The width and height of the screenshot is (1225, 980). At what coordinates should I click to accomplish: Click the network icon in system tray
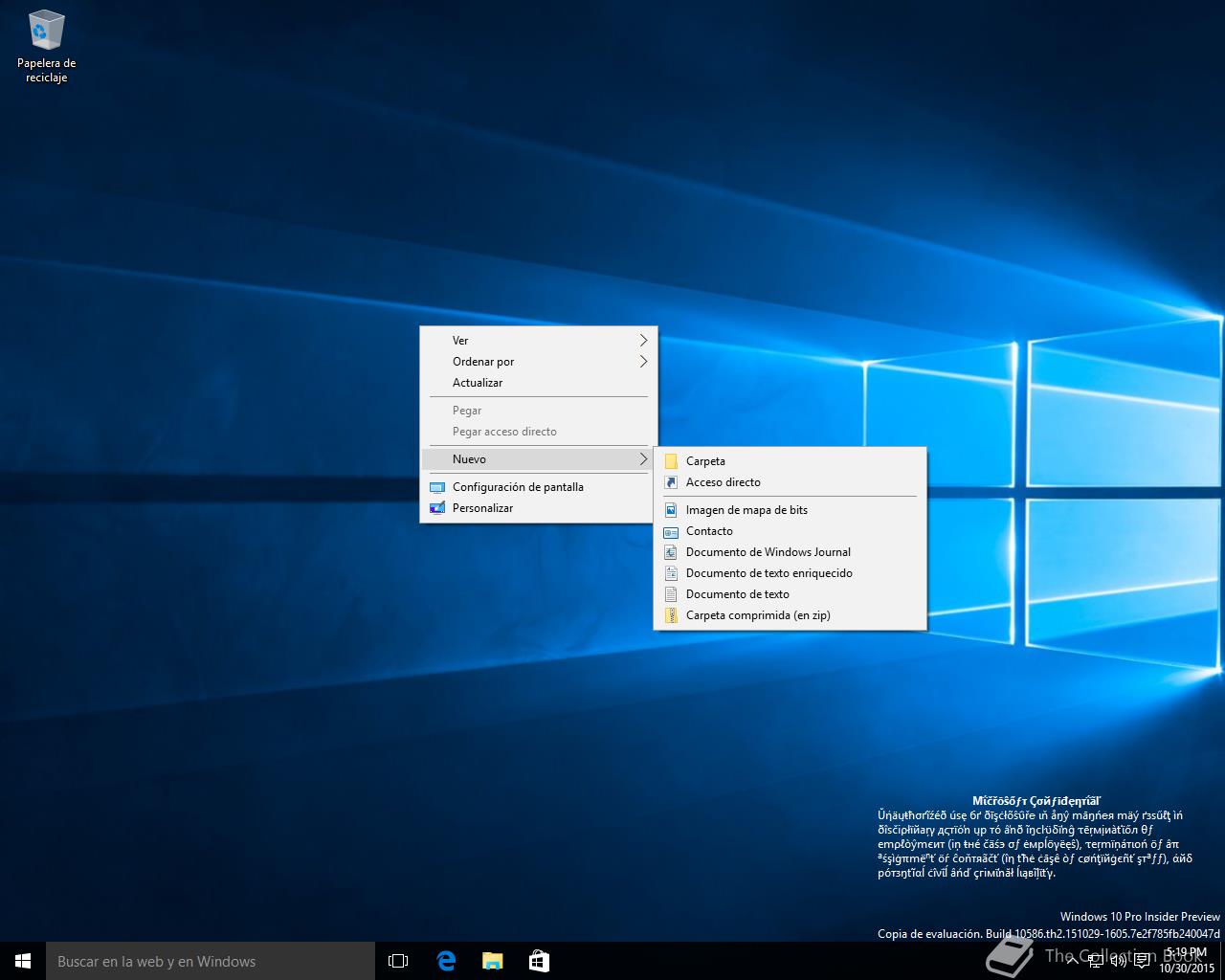click(1096, 961)
